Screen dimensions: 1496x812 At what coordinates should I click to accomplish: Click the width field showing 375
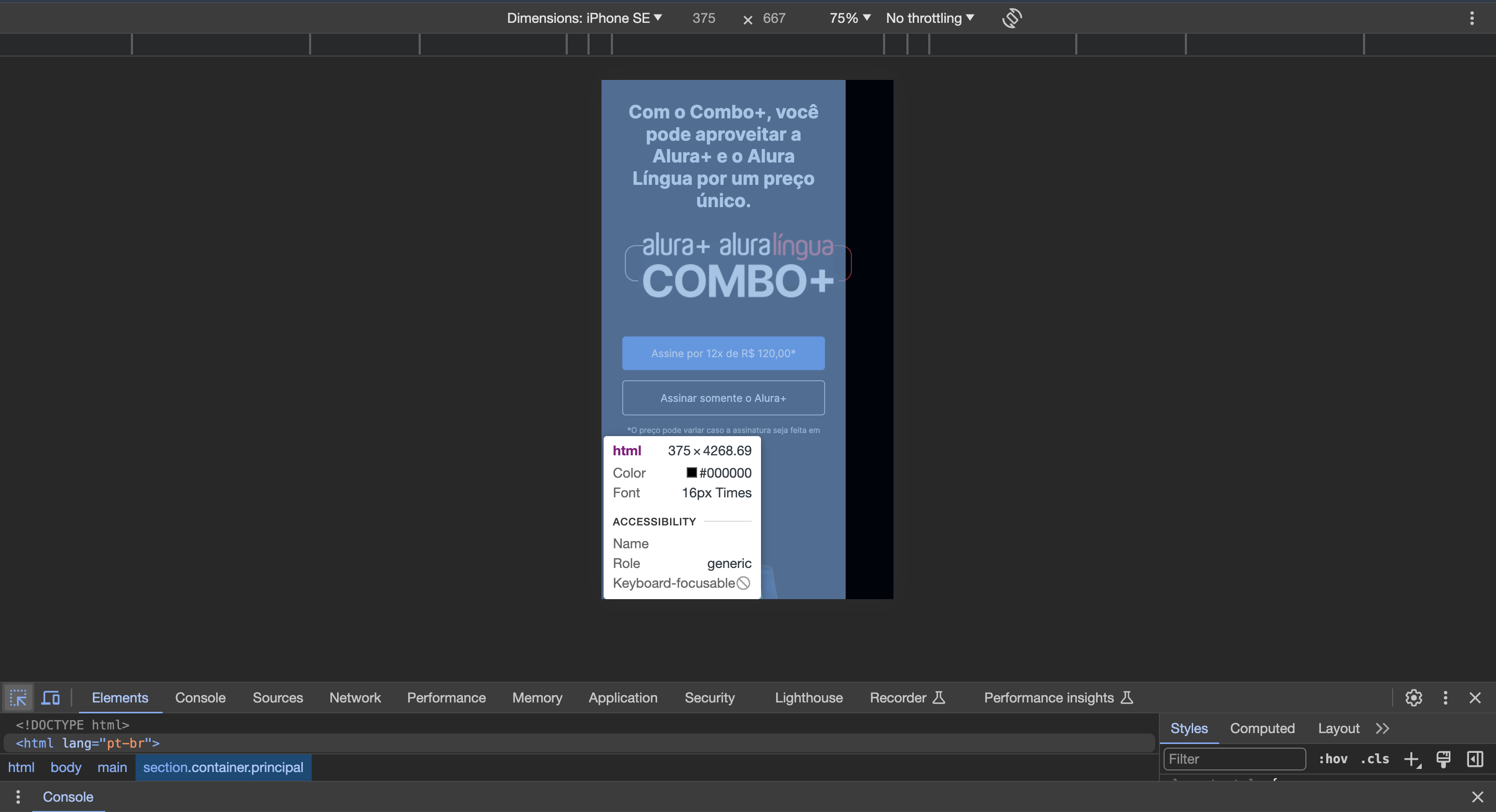tap(704, 18)
